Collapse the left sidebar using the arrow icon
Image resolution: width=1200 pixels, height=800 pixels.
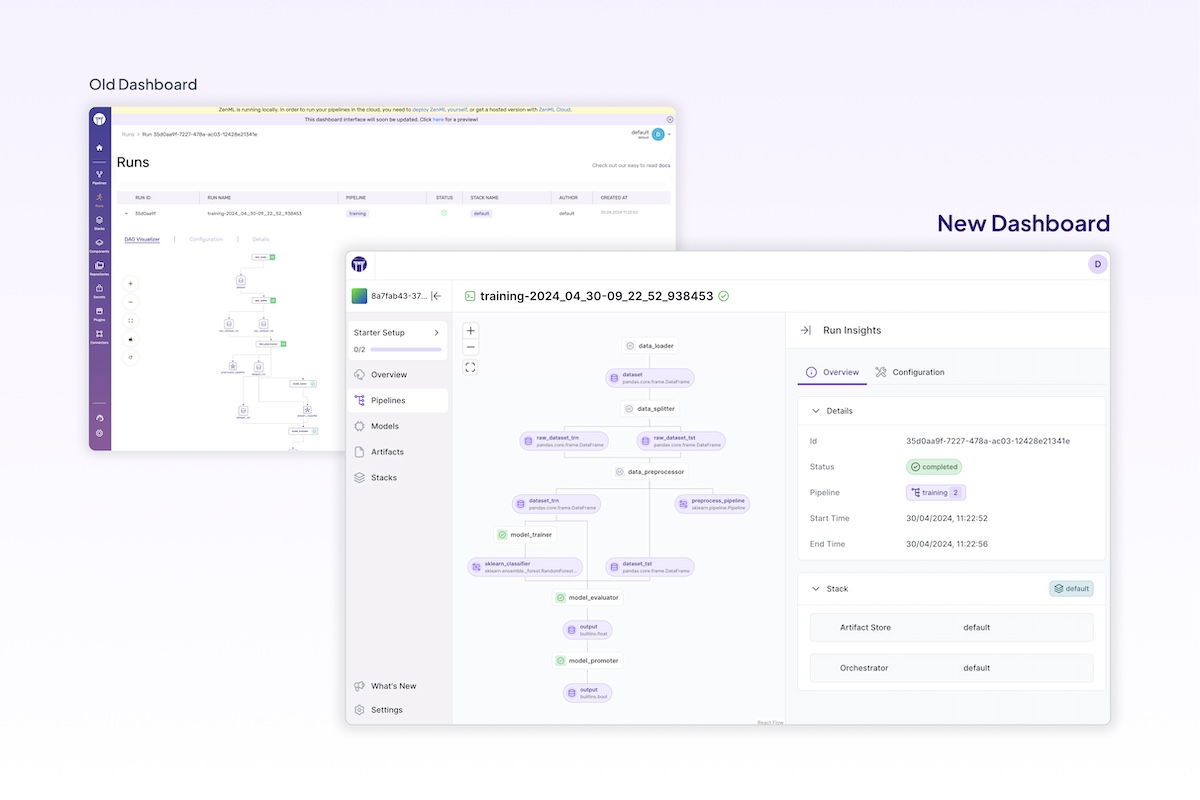pos(436,295)
